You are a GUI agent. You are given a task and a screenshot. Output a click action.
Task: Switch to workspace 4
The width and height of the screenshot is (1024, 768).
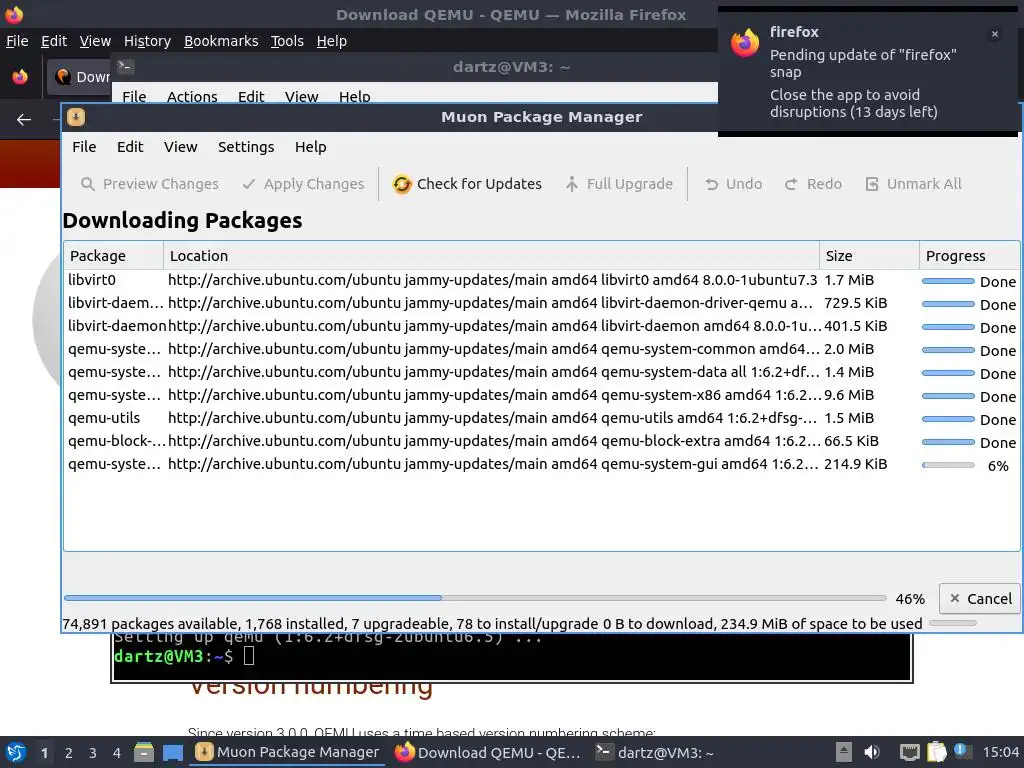tap(117, 753)
